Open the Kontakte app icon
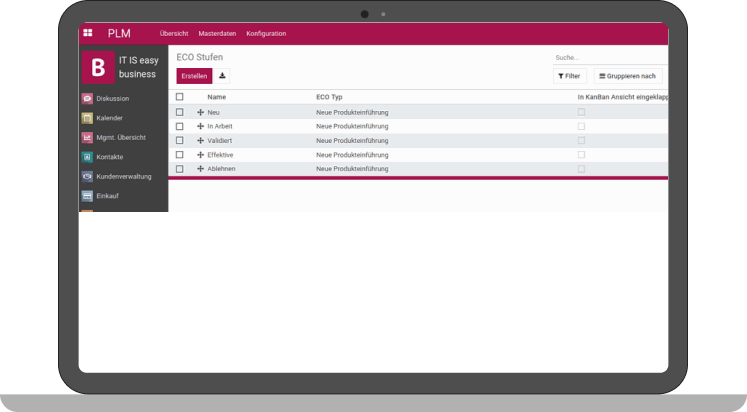Viewport: 747px width, 412px height. 87,157
